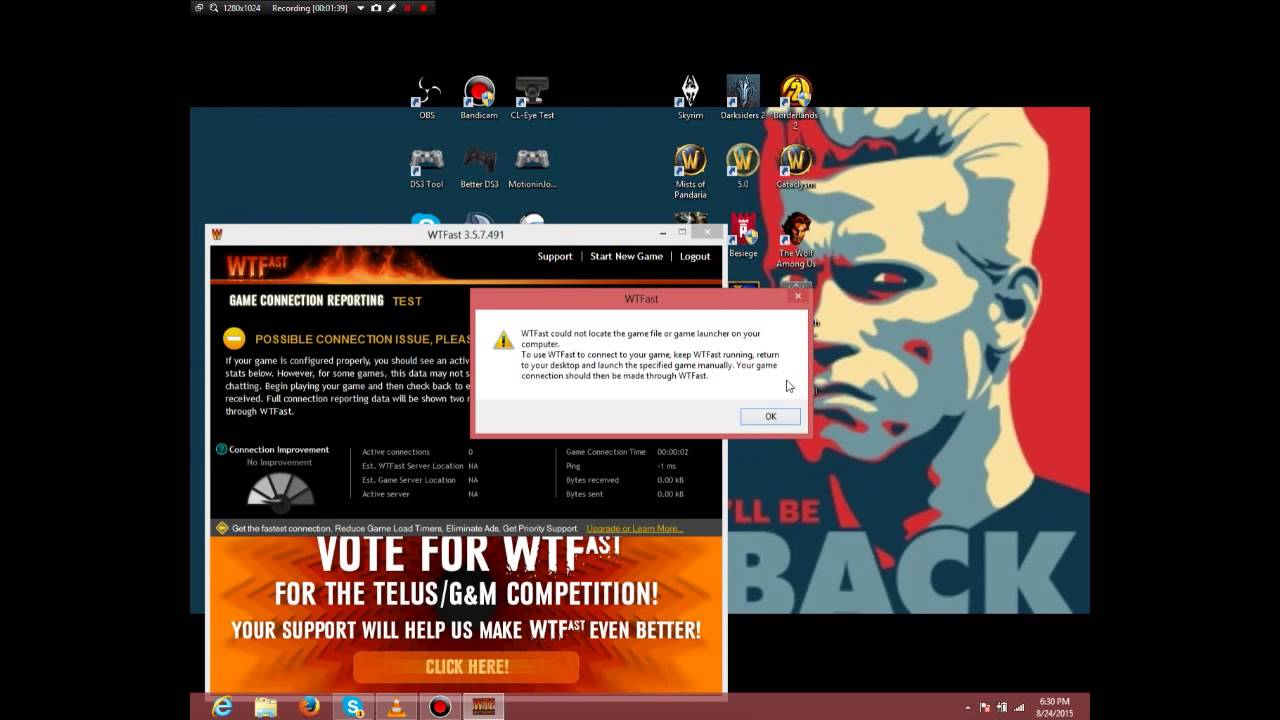This screenshot has width=1280, height=720.
Task: Click the pencil draw icon in recording bar
Action: click(x=391, y=8)
